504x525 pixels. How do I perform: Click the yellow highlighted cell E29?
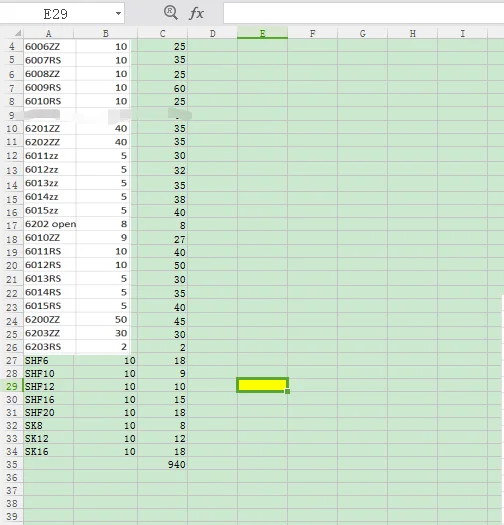[262, 385]
